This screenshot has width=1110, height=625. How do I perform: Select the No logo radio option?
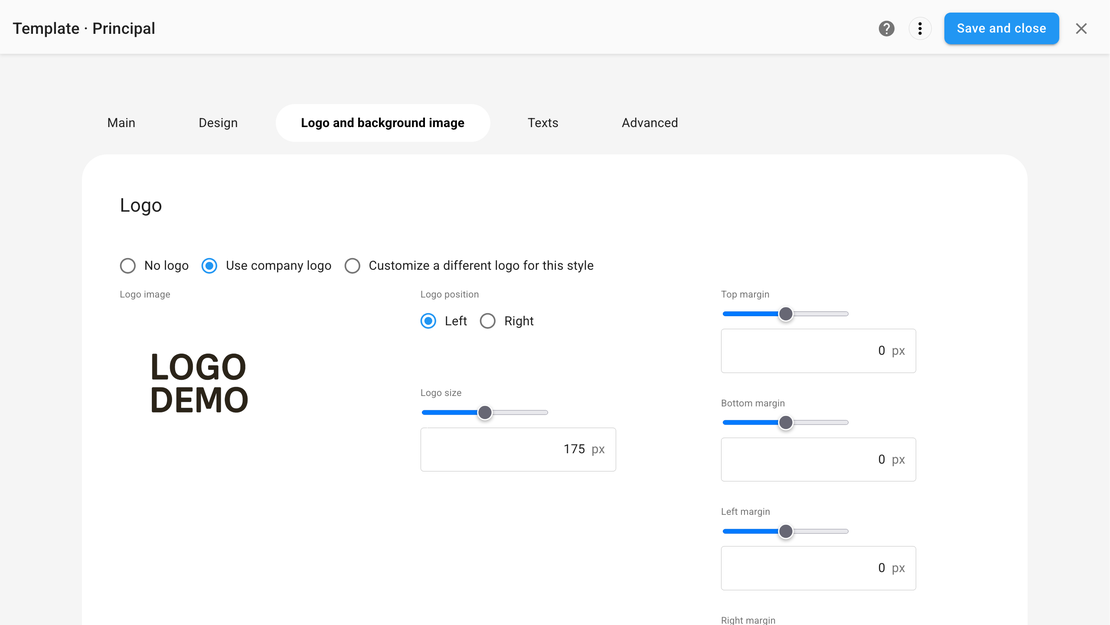[128, 266]
